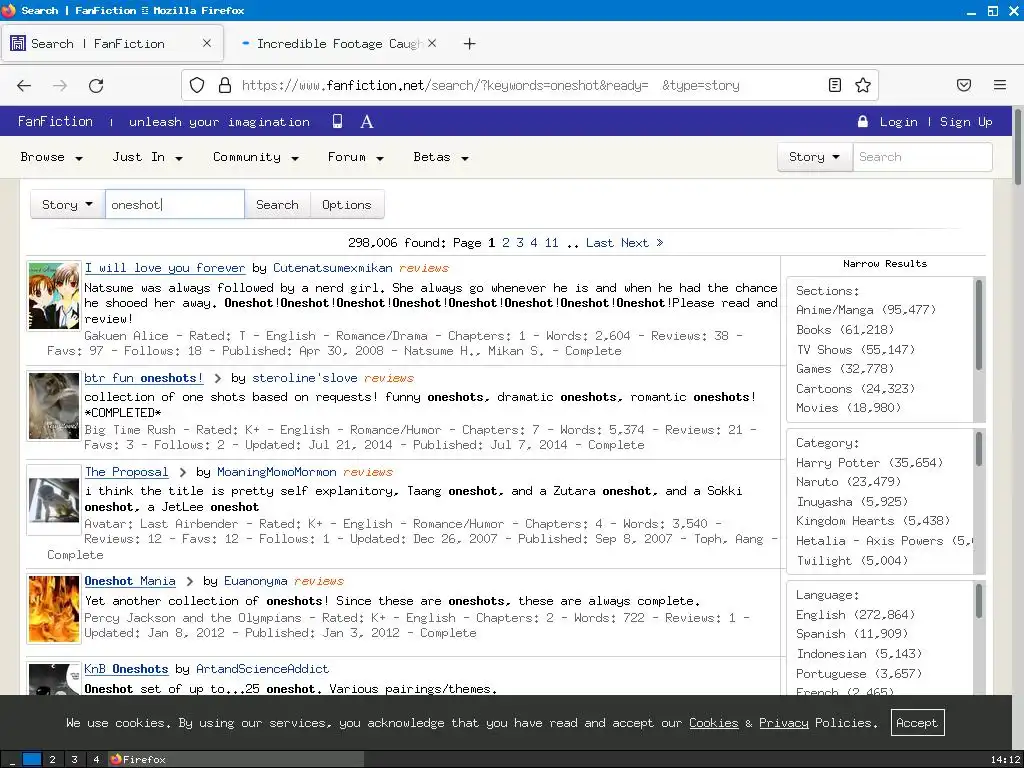
Task: Open the Firefox hamburger menu
Action: point(1000,85)
